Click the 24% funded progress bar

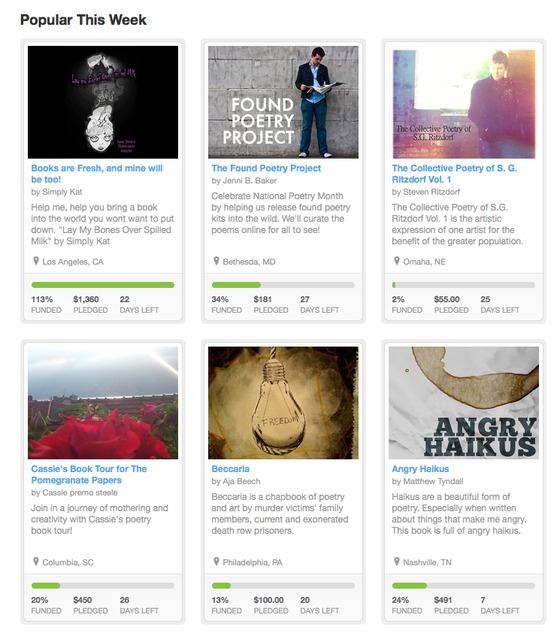[x=463, y=585]
